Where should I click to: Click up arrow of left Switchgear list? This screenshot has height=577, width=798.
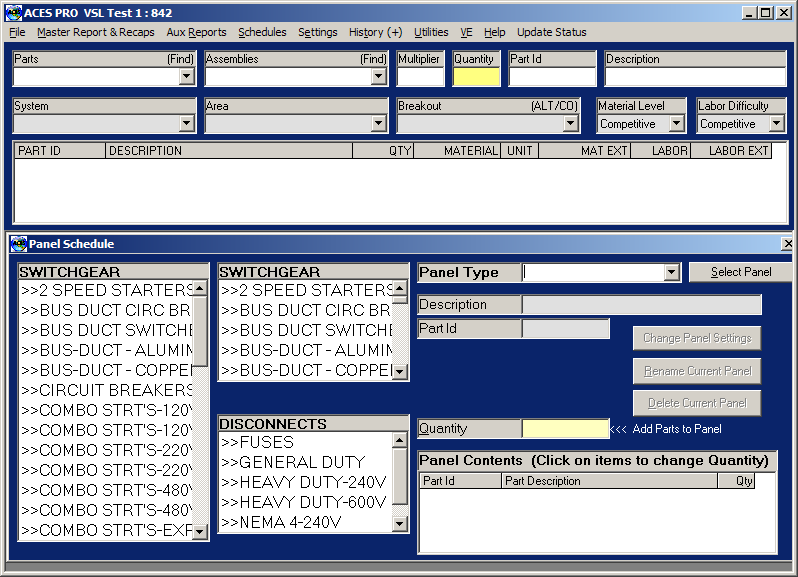pyautogui.click(x=200, y=288)
